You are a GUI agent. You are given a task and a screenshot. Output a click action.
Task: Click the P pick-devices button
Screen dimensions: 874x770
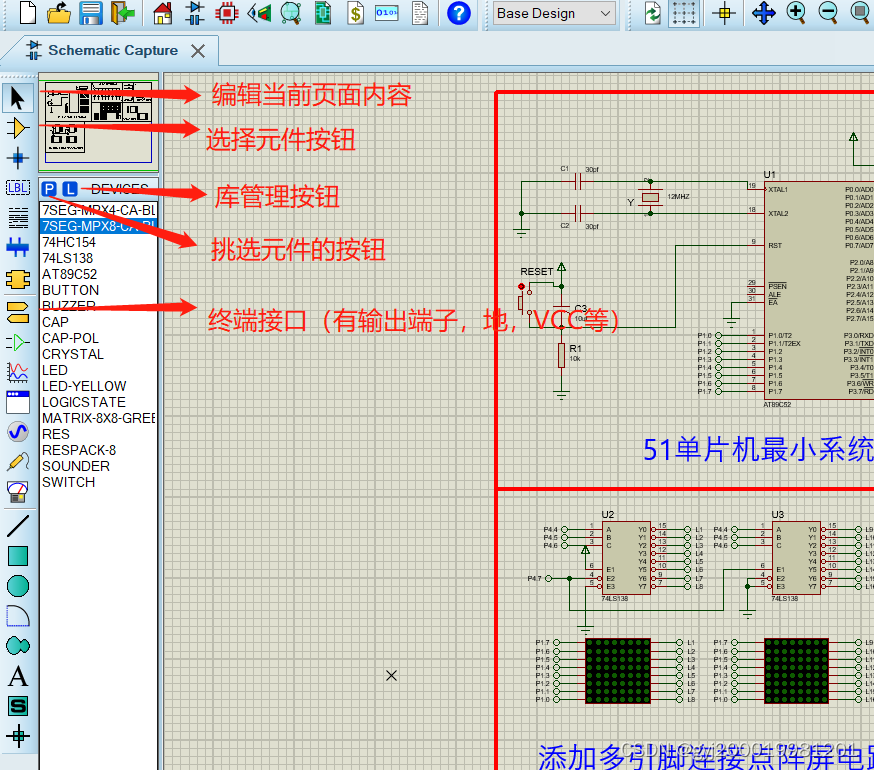point(51,187)
